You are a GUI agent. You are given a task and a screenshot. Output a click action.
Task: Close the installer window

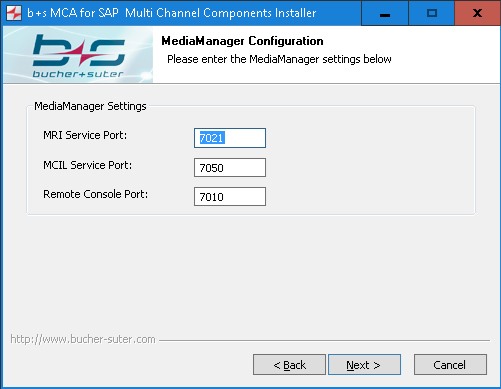pos(477,13)
